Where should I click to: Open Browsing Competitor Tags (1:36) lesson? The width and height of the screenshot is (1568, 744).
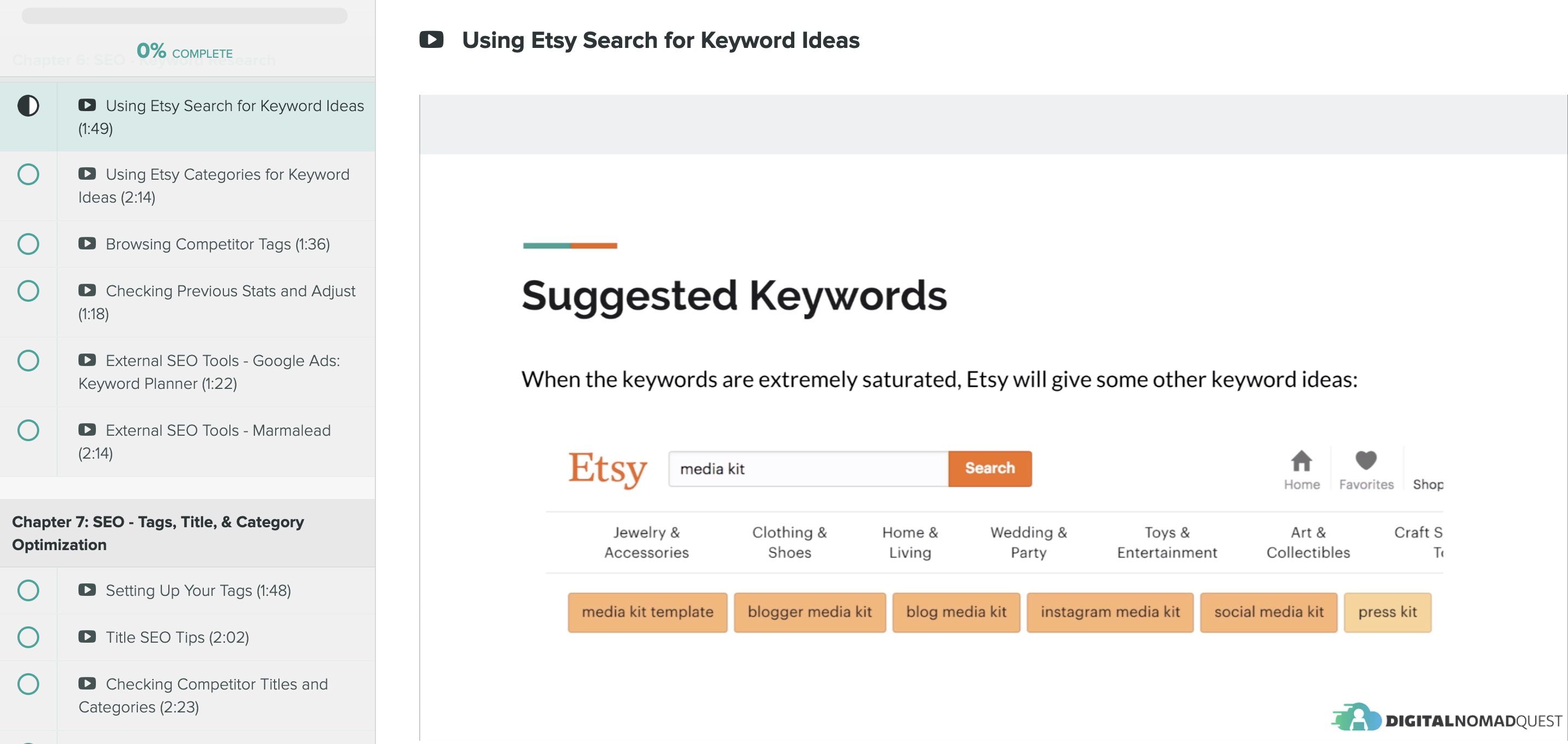click(187, 244)
